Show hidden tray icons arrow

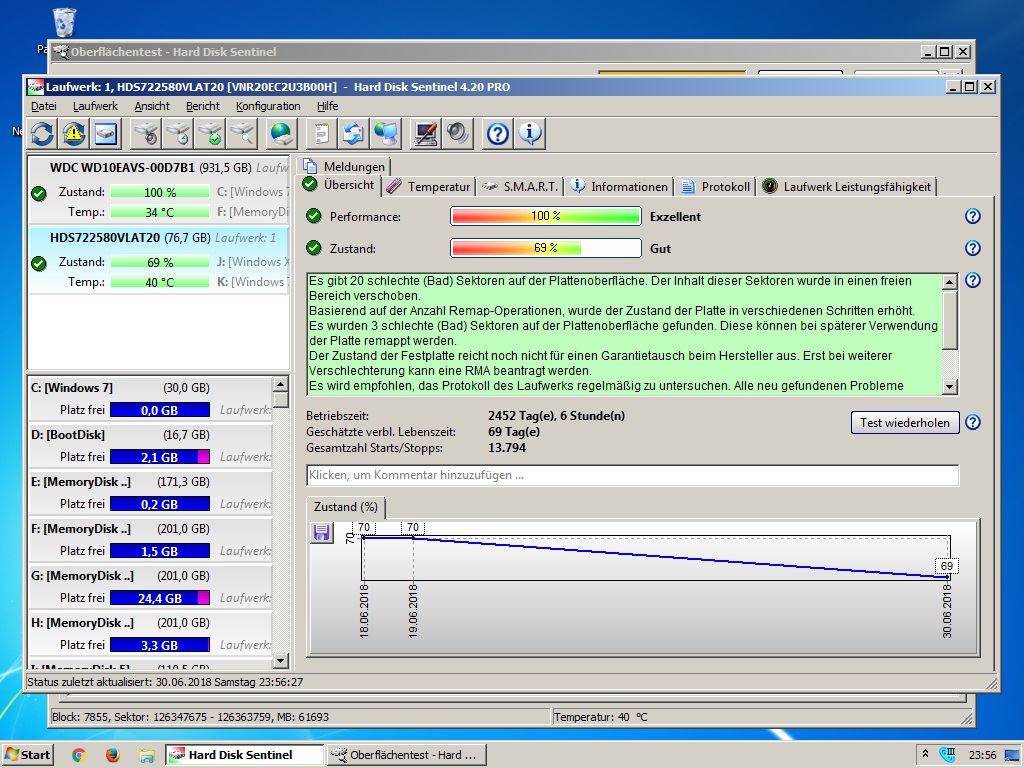pyautogui.click(x=925, y=754)
